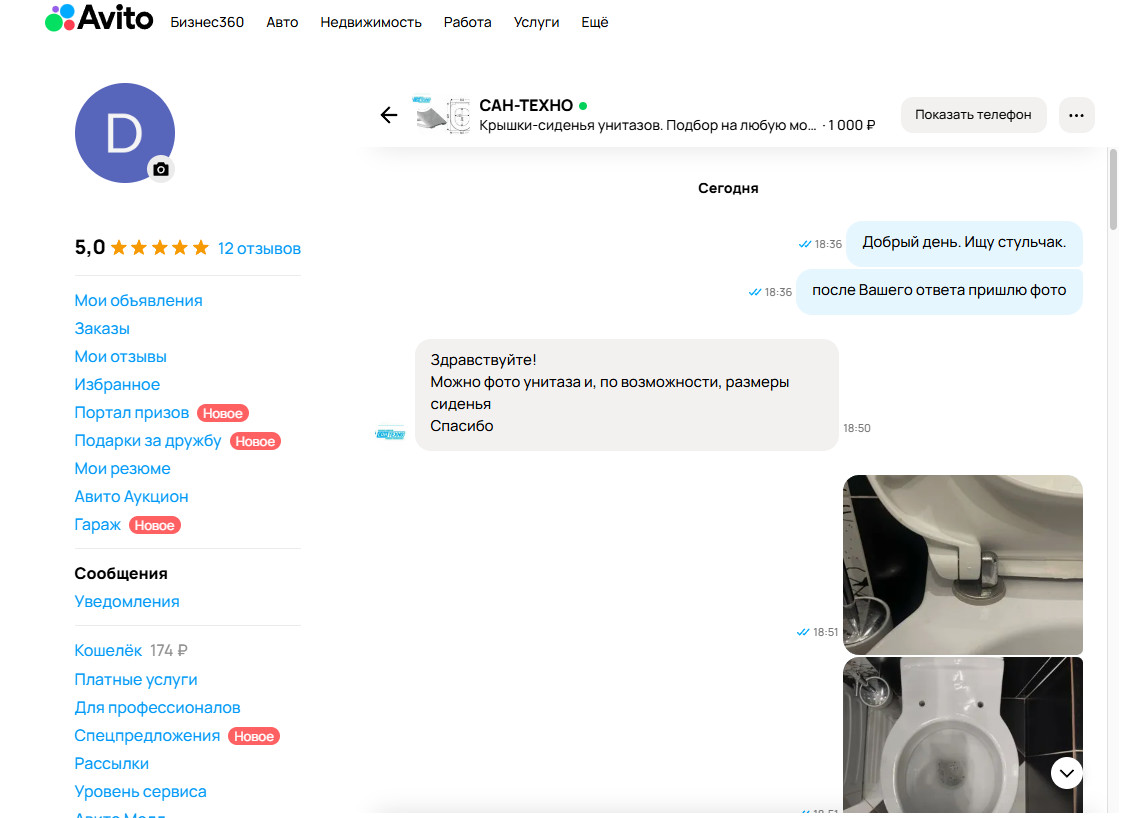Click the САН-ТЕХНО listing thumbnail in header
The image size is (1128, 818).
click(442, 114)
